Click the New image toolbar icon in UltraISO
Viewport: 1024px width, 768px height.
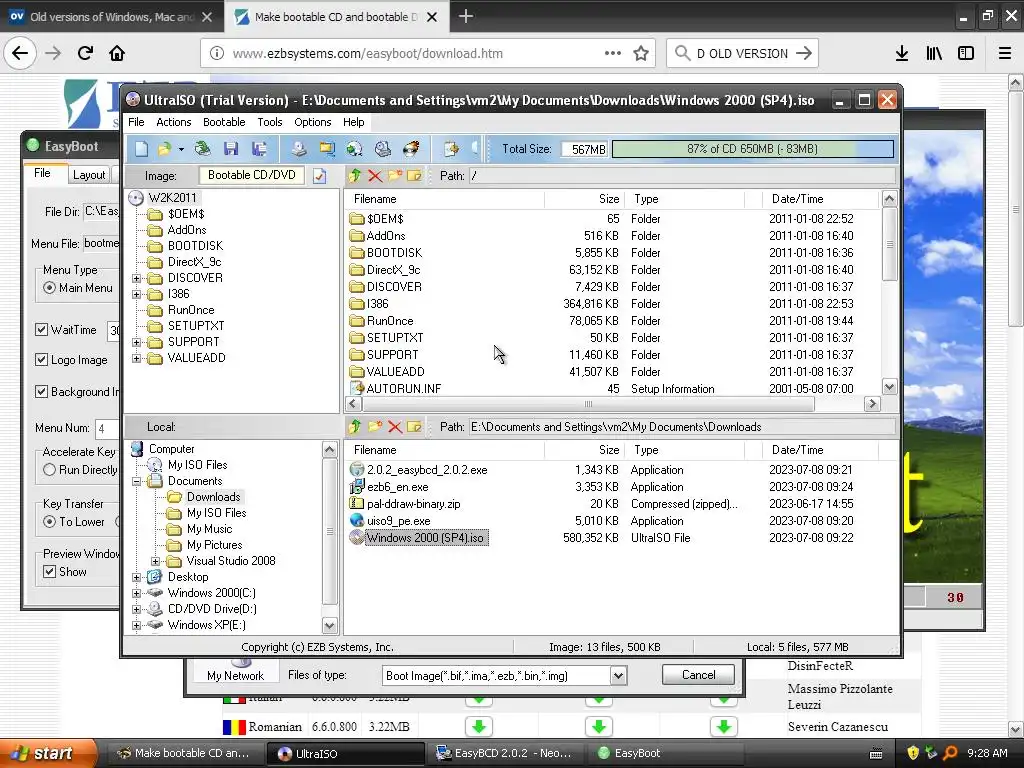(x=141, y=149)
